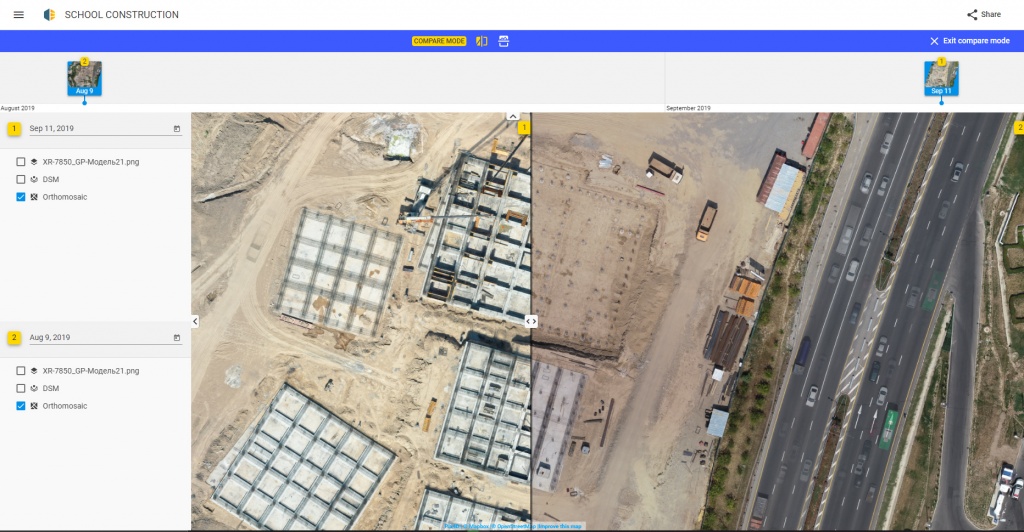Collapse the timeline using the up chevron

[512, 117]
